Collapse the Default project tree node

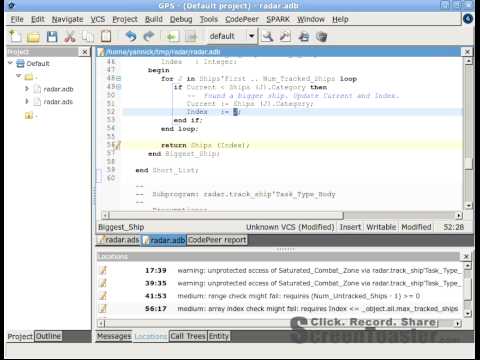(x=10, y=63)
